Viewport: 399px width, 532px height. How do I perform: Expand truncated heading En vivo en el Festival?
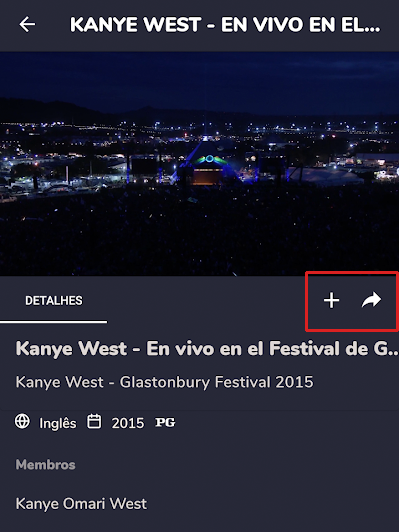pos(207,349)
